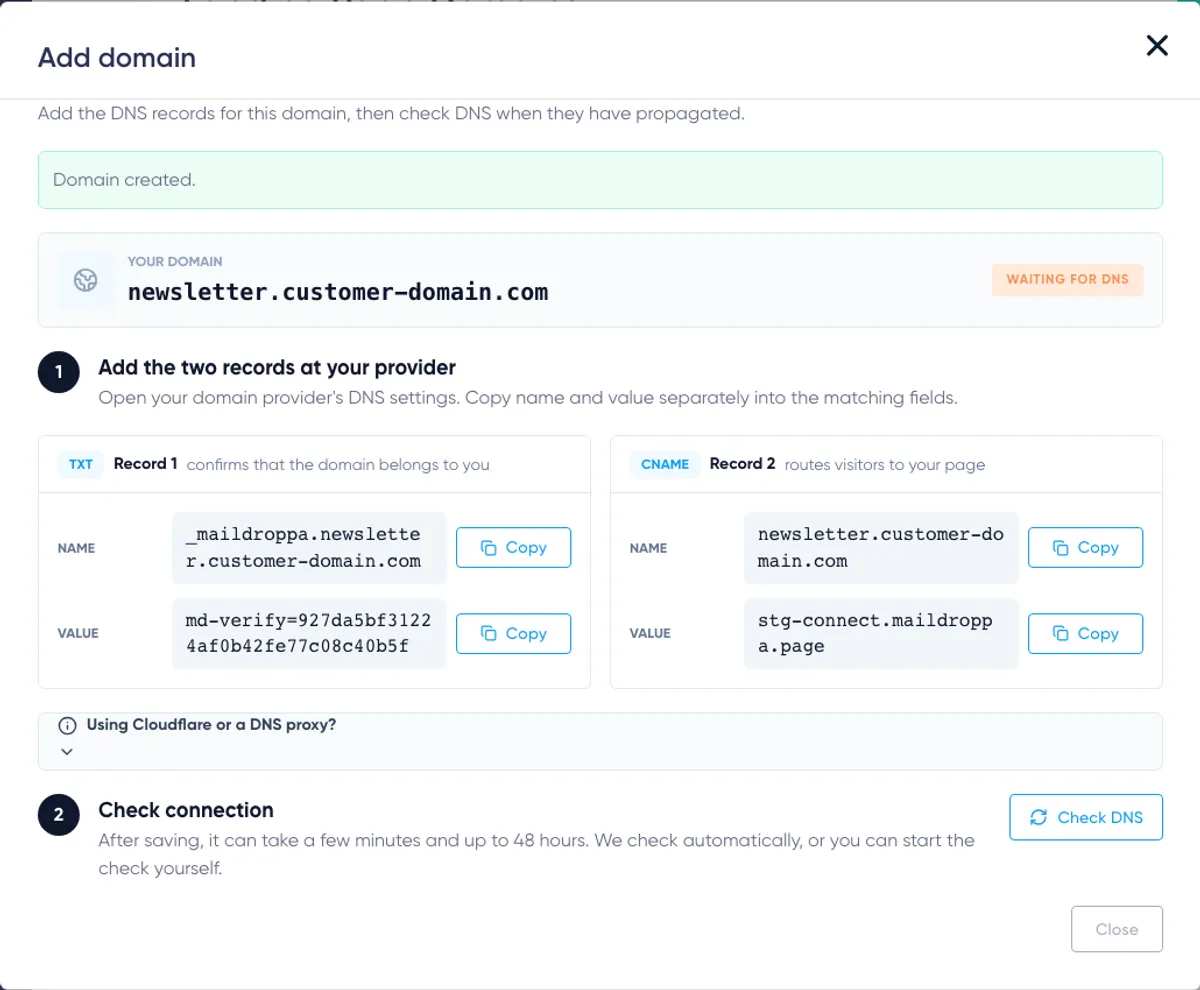The height and width of the screenshot is (990, 1200).
Task: Copy the stg-connect CNAME value
Action: click(1085, 633)
